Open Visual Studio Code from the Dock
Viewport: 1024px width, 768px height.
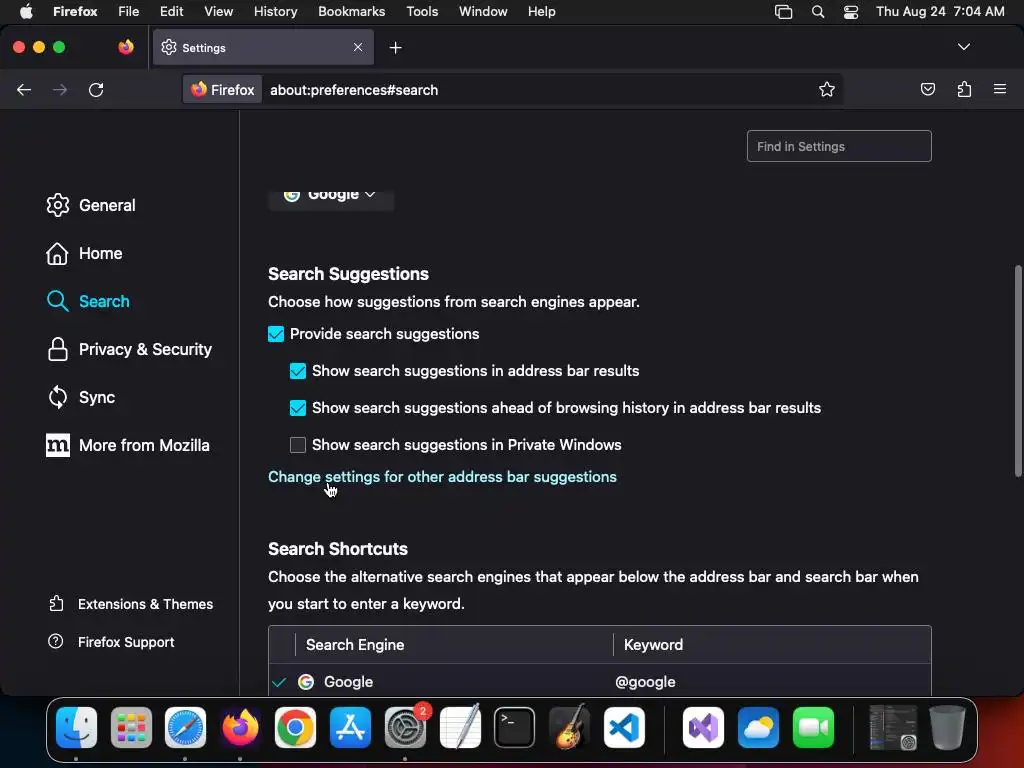pos(624,728)
